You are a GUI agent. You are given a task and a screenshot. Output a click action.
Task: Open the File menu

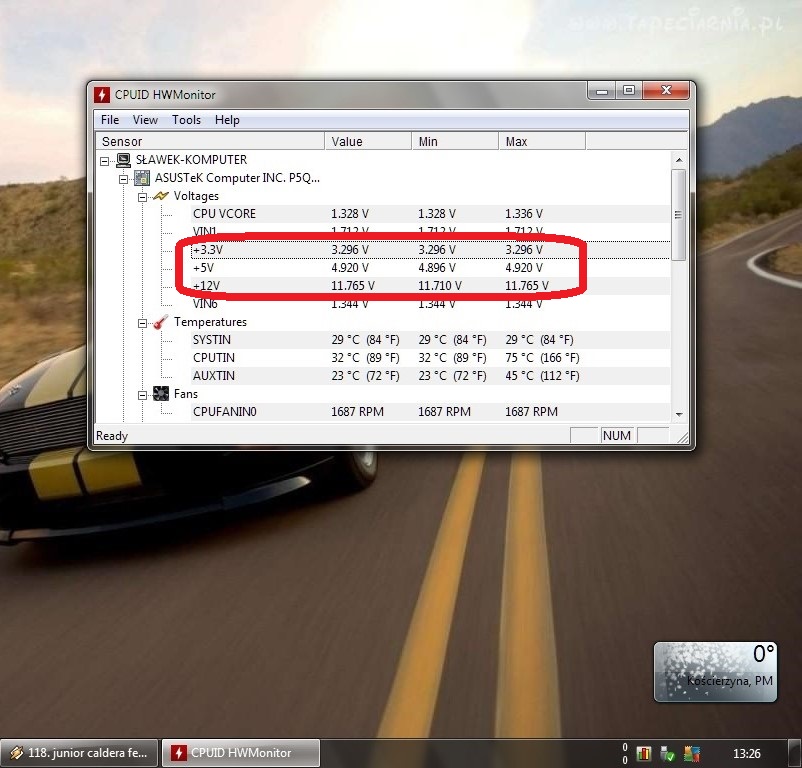tap(110, 120)
